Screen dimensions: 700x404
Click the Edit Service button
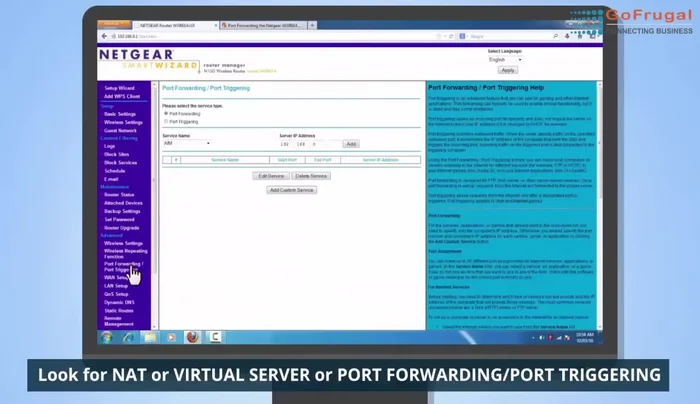pyautogui.click(x=271, y=176)
